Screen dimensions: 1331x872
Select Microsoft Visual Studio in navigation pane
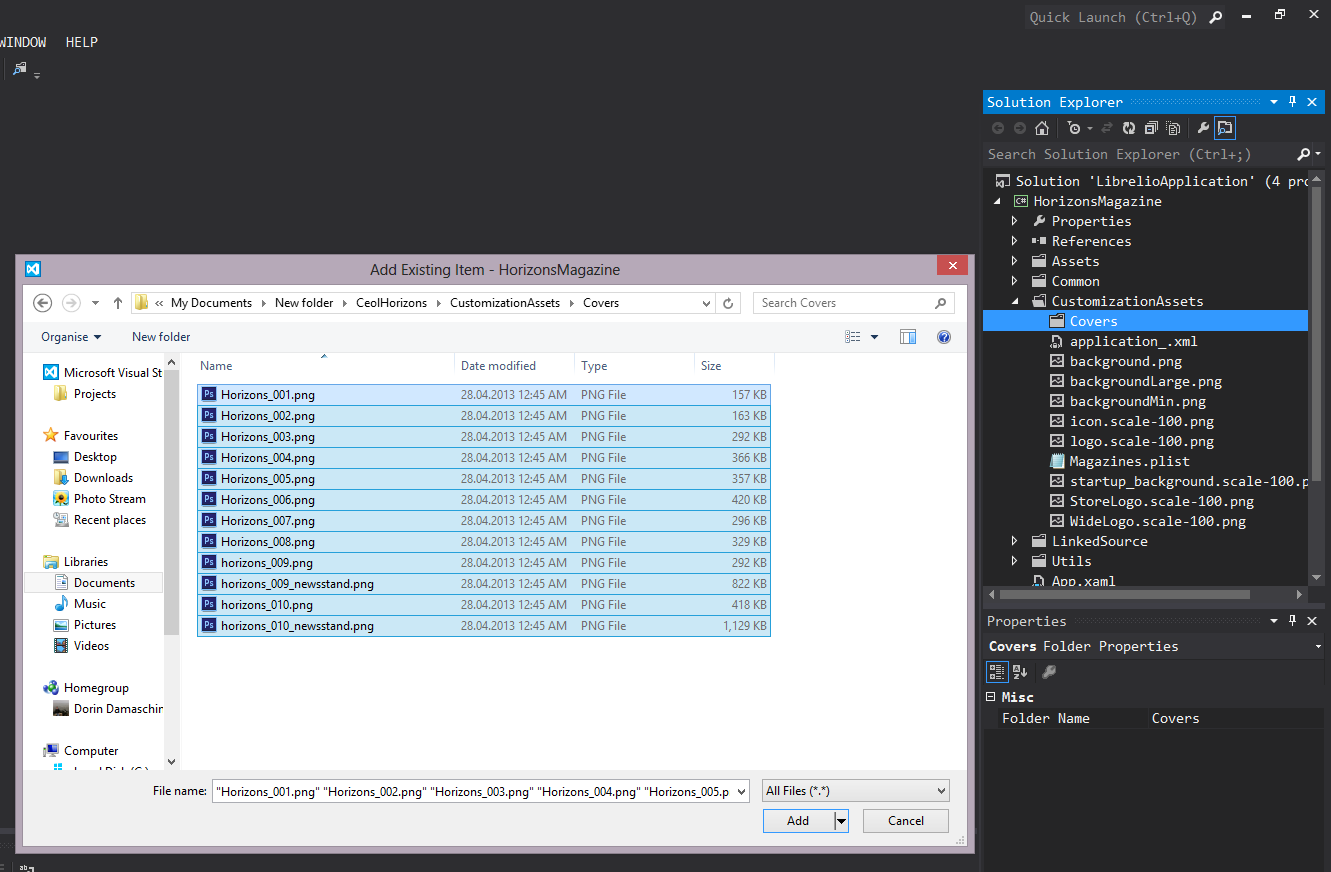(x=112, y=373)
